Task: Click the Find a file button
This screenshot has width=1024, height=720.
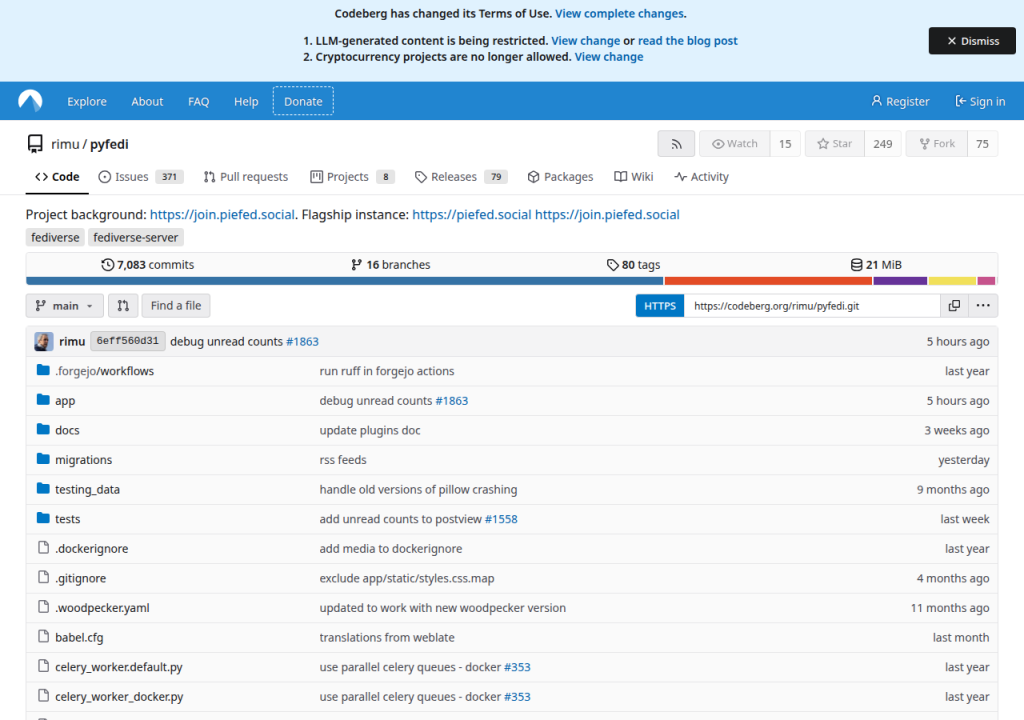Action: [176, 306]
